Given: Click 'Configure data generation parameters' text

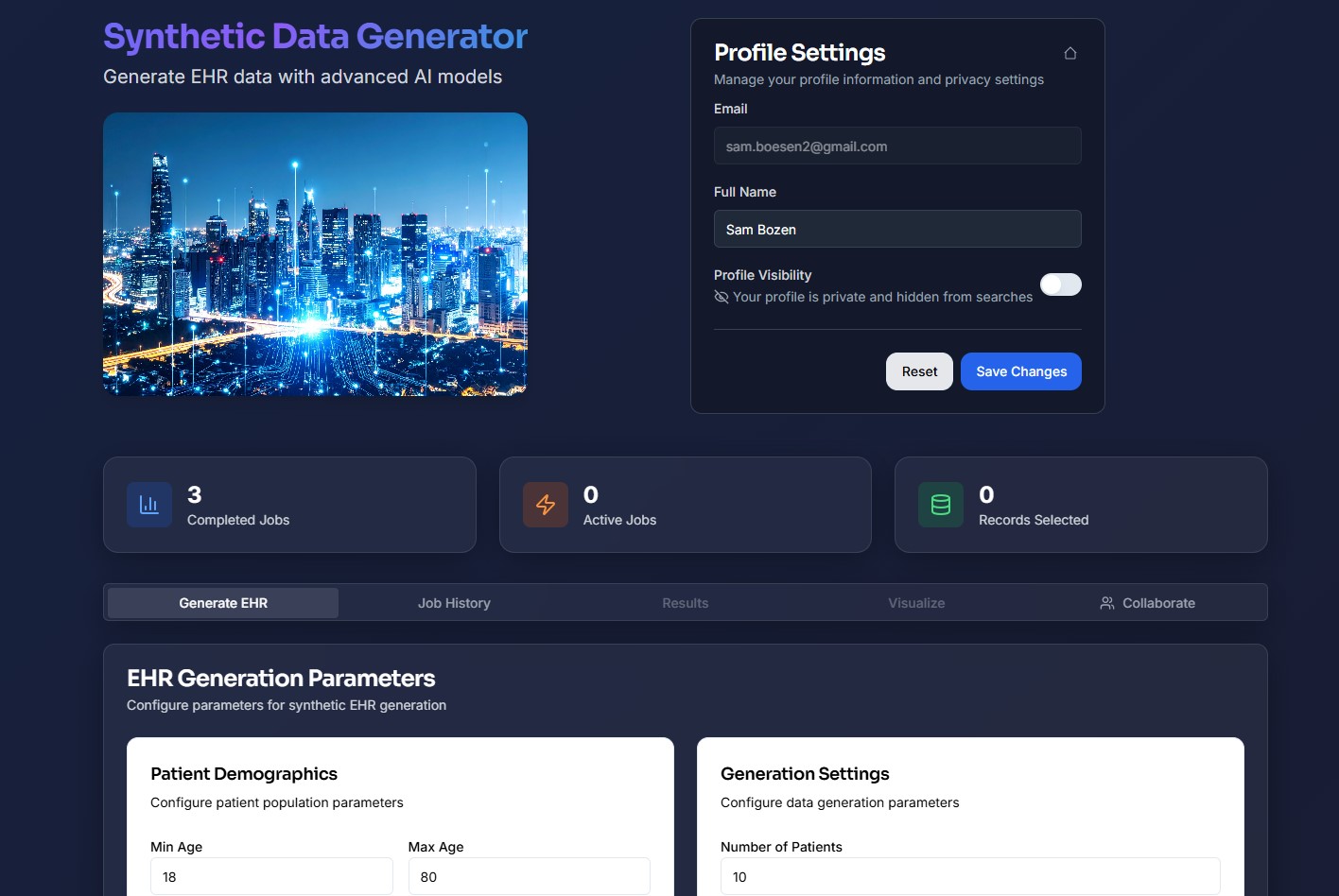Looking at the screenshot, I should 840,802.
